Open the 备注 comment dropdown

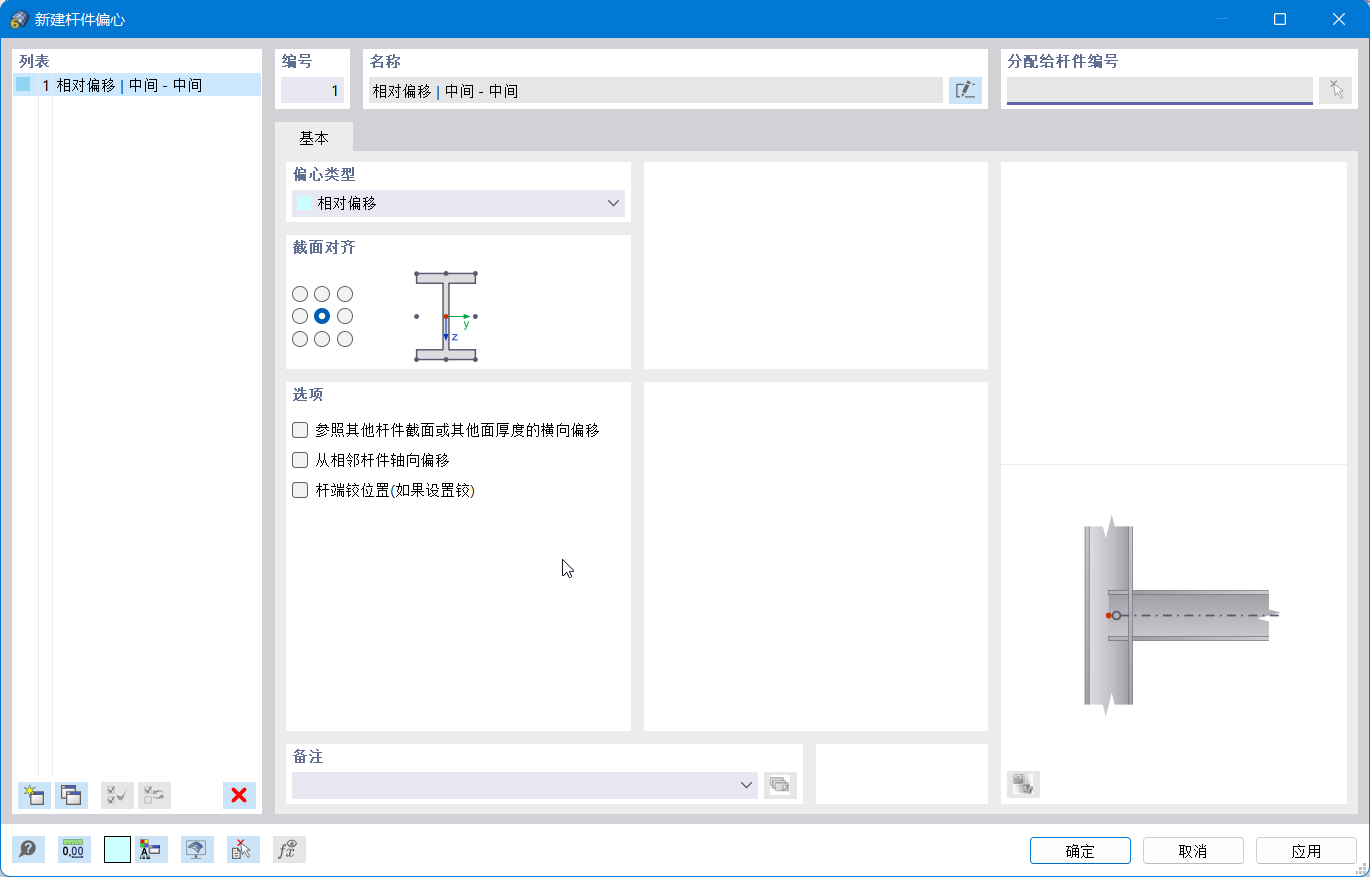[746, 786]
